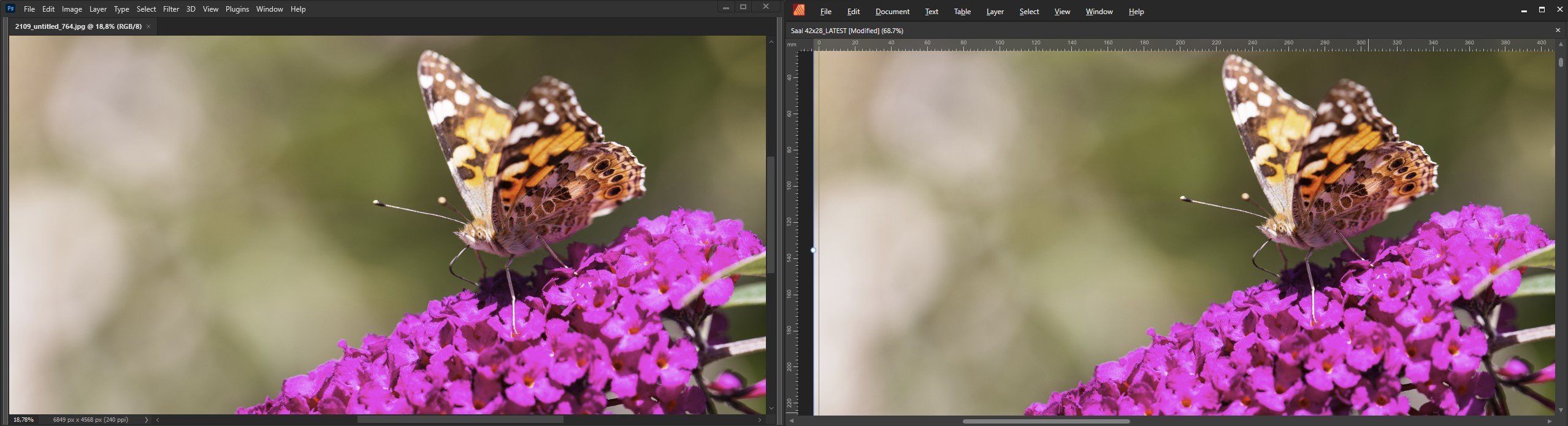Click Photoshop's vertical scroll down arrow
The width and height of the screenshot is (1568, 426).
(x=771, y=408)
